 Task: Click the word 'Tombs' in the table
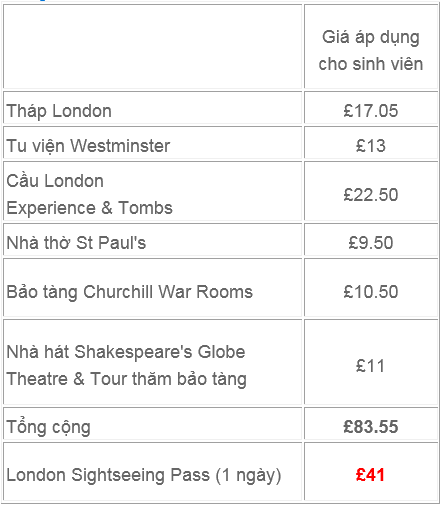click(x=145, y=208)
